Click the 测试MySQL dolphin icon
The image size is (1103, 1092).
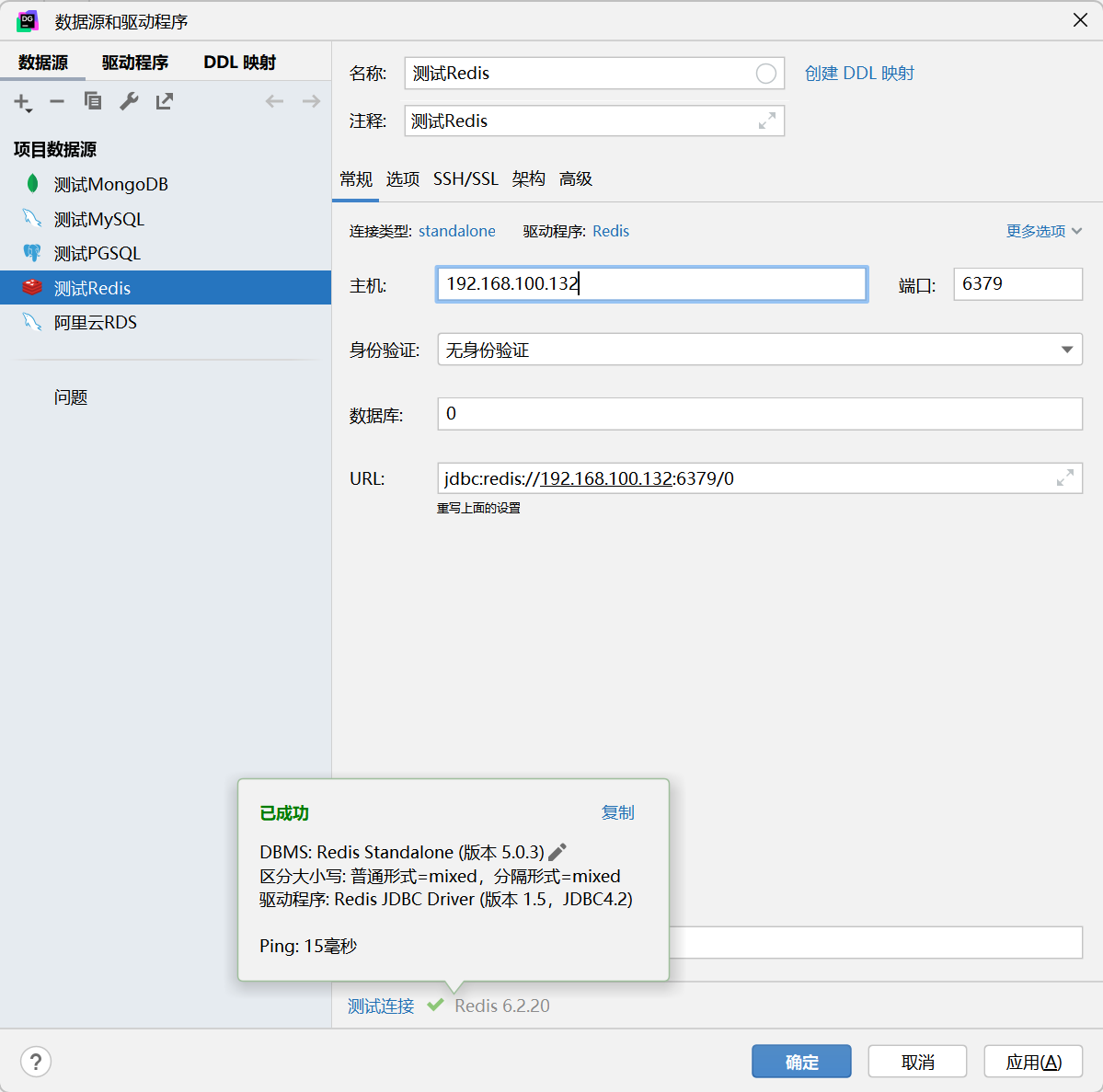point(32,218)
